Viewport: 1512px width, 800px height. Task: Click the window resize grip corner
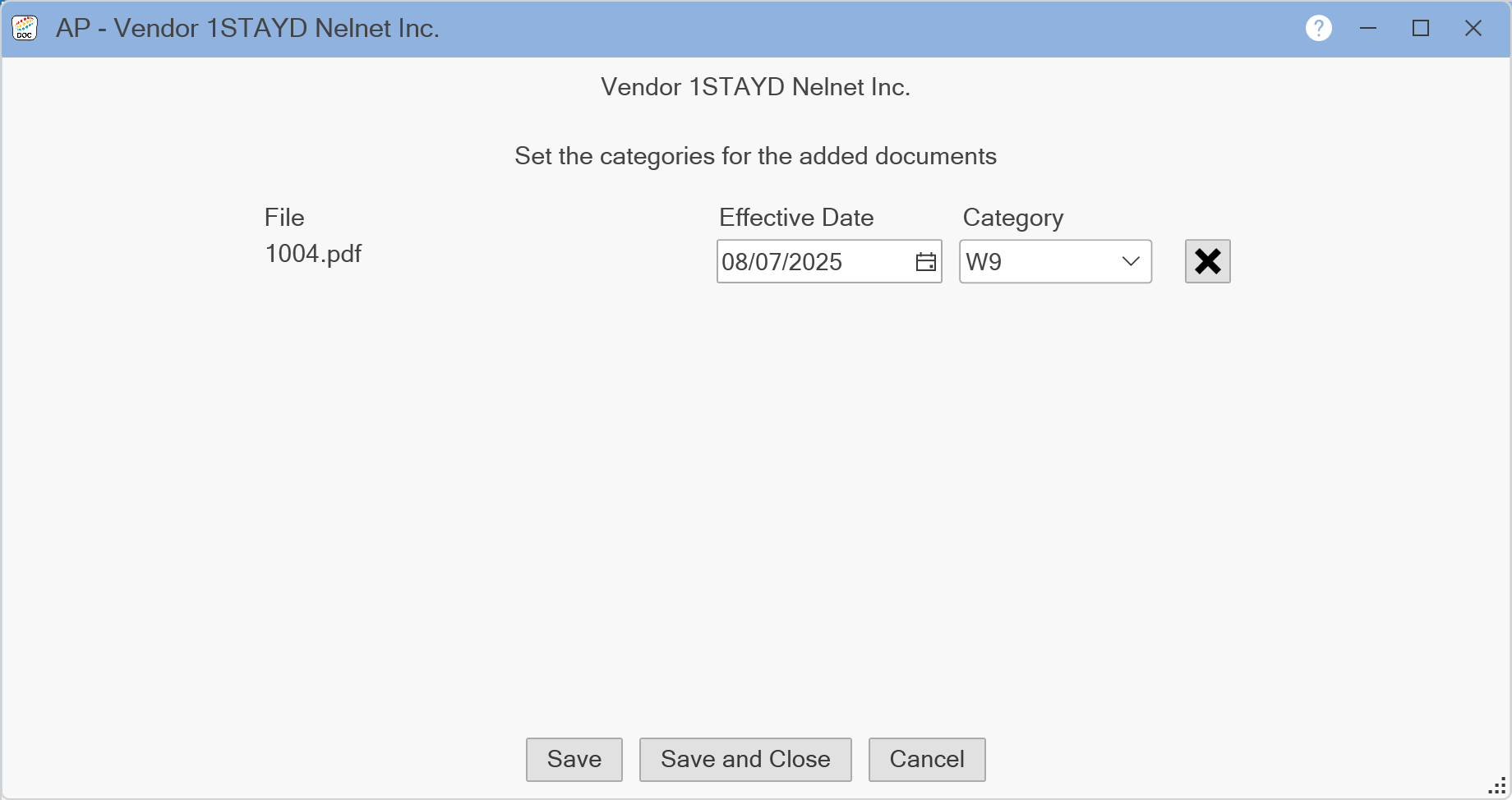click(x=1498, y=787)
